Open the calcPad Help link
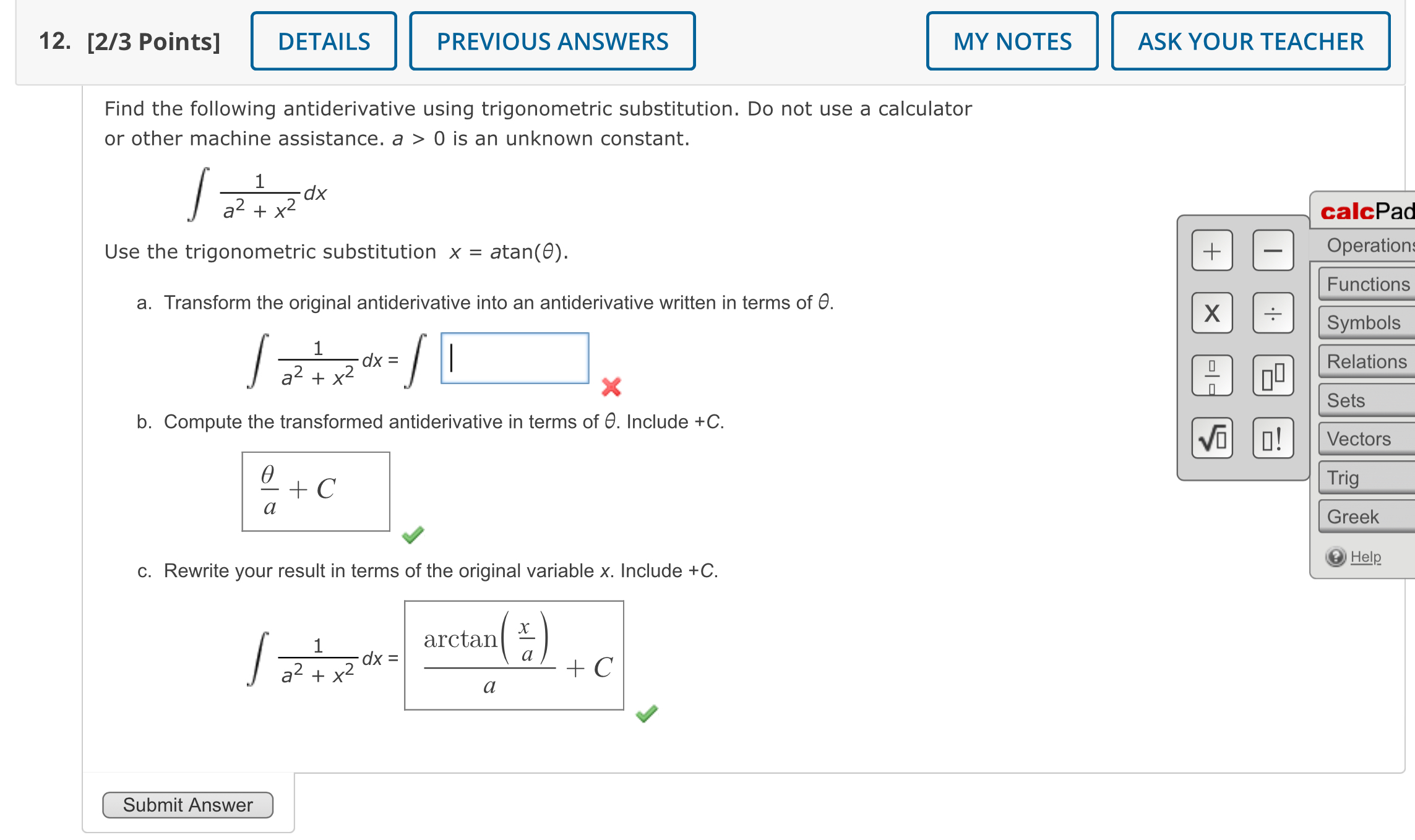The width and height of the screenshot is (1415, 840). click(1364, 556)
